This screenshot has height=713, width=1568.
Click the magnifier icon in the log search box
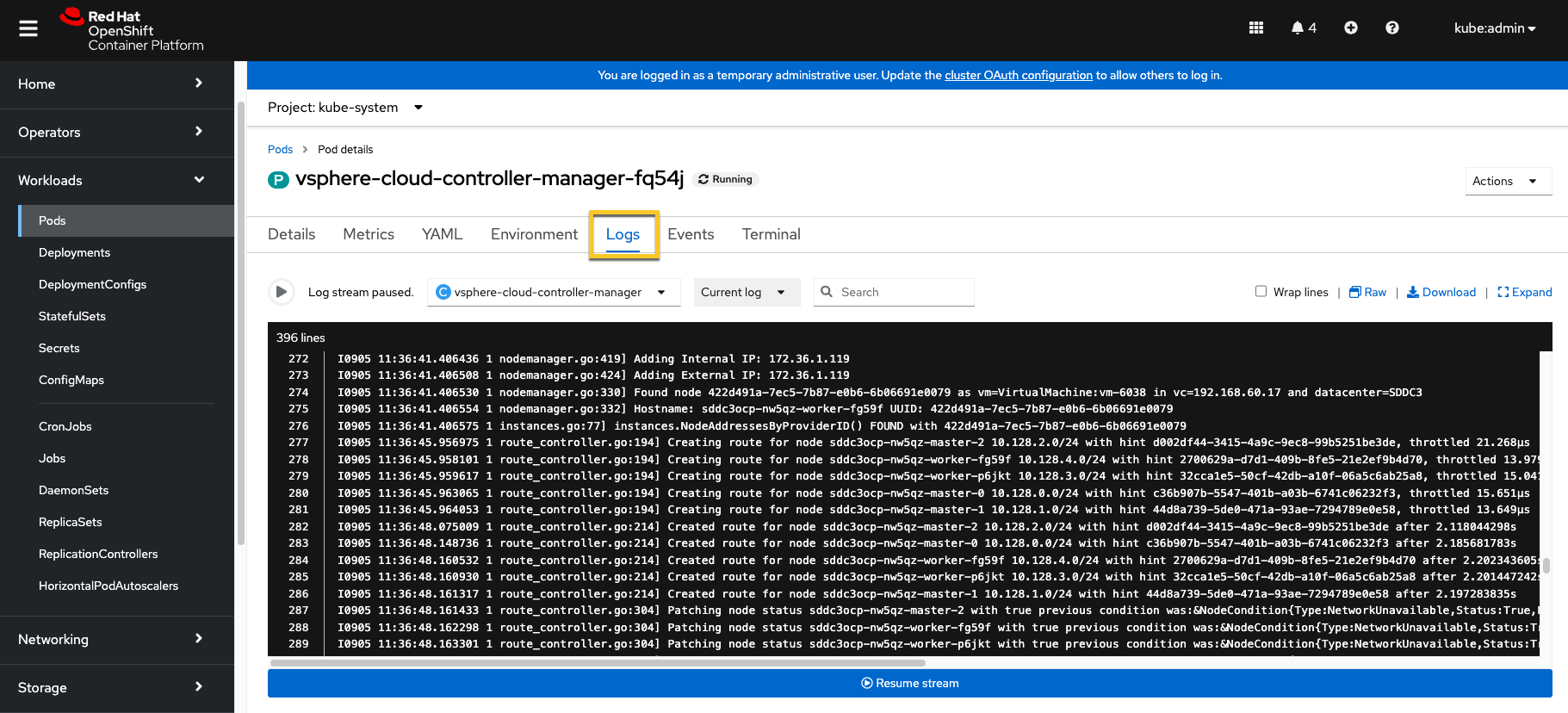click(x=827, y=292)
